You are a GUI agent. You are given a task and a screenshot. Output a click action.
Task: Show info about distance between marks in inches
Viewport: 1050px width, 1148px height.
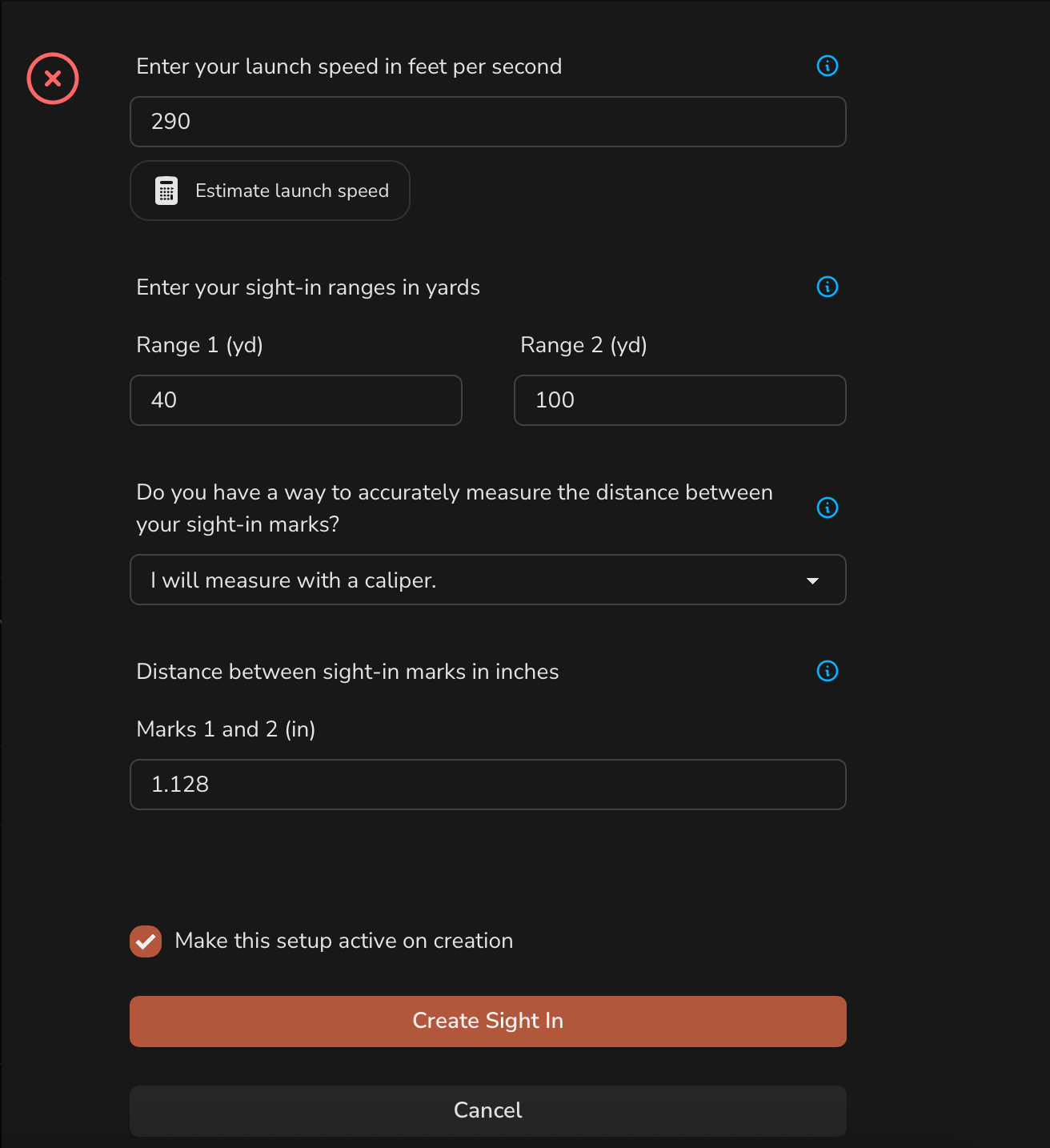[x=827, y=671]
